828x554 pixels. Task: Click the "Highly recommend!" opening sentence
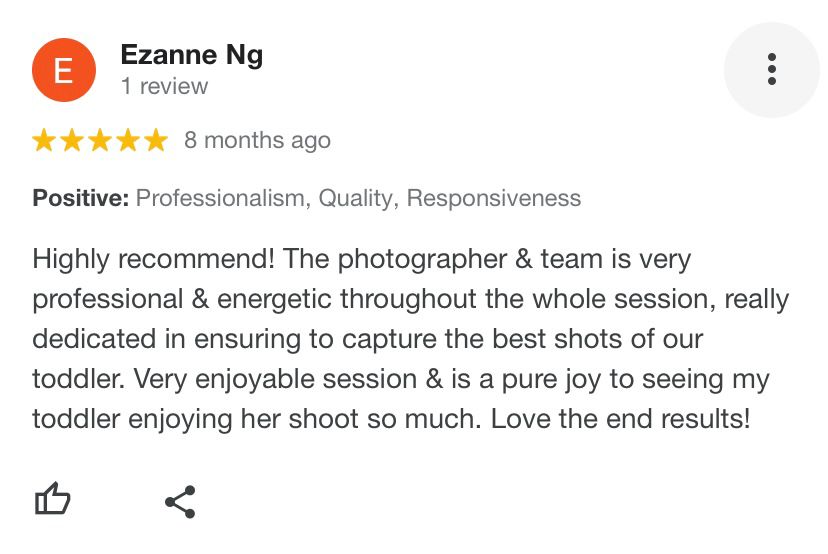click(x=153, y=259)
